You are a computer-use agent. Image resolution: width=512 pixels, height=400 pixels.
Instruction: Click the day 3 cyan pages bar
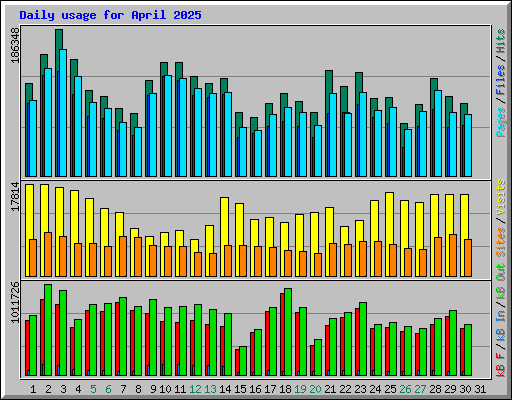[x=63, y=113]
